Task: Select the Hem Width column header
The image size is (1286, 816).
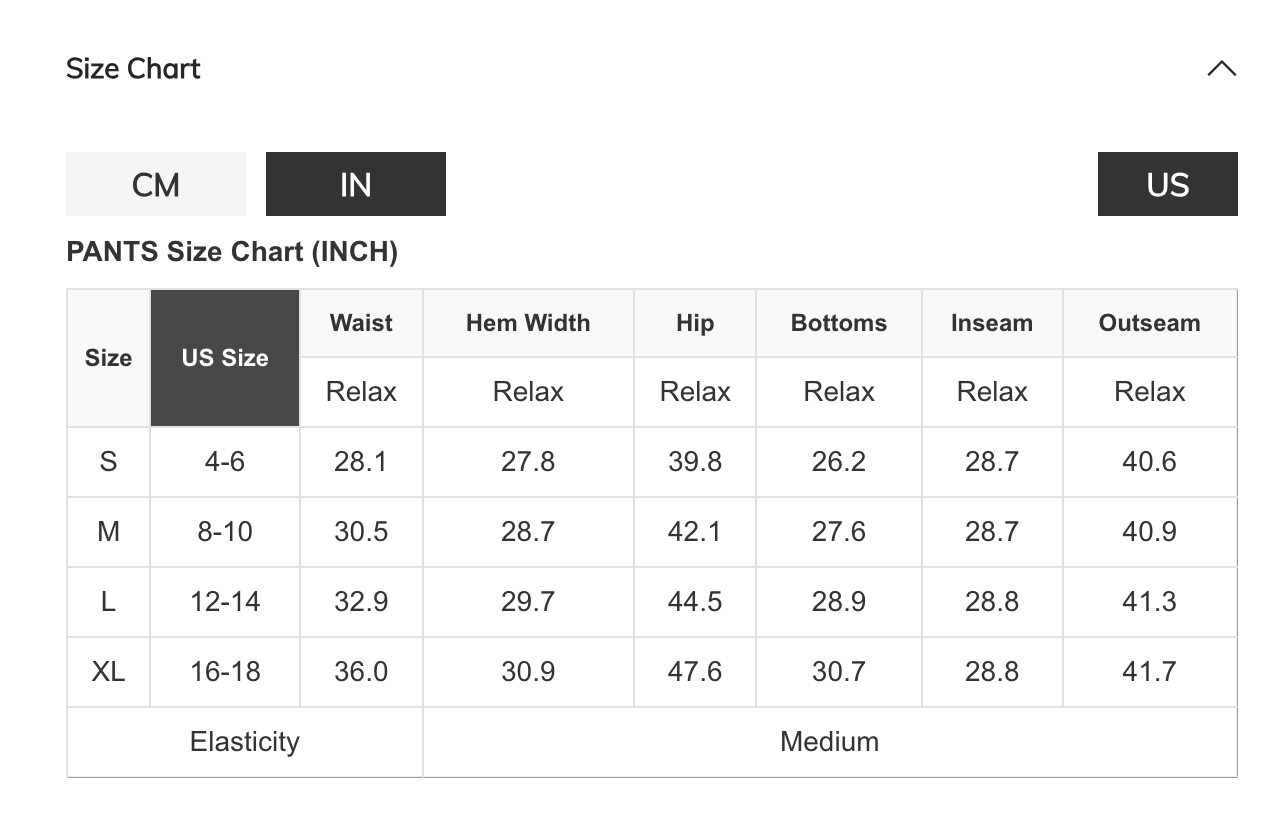Action: coord(528,323)
